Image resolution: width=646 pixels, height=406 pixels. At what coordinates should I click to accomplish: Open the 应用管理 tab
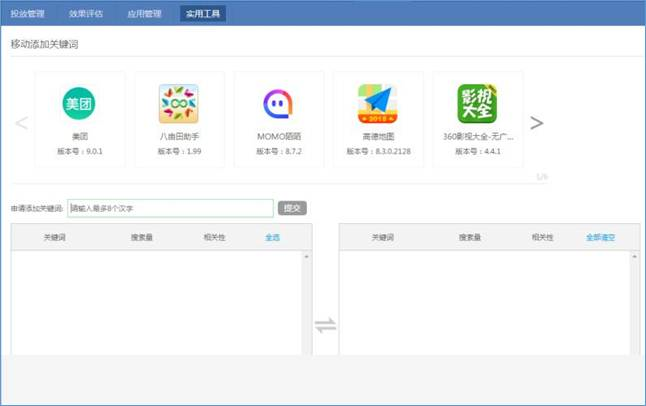click(x=145, y=14)
